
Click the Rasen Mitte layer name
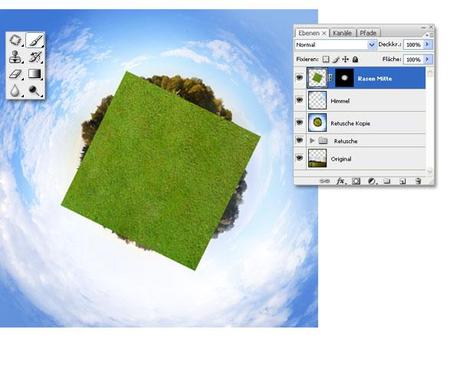point(375,79)
